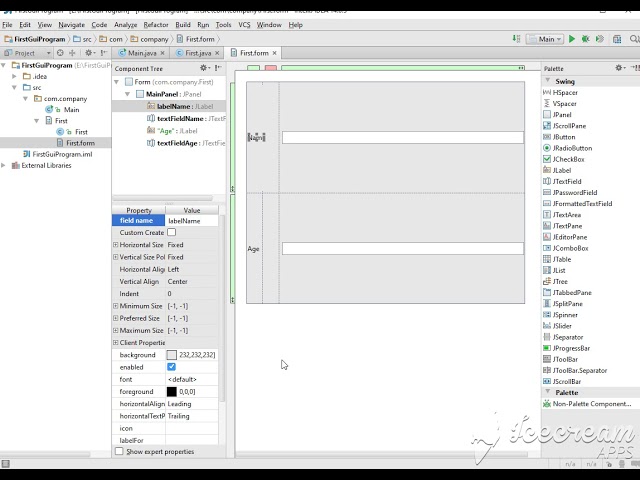This screenshot has height=480, width=640.
Task: Expand the .idea folder
Action: (14, 76)
